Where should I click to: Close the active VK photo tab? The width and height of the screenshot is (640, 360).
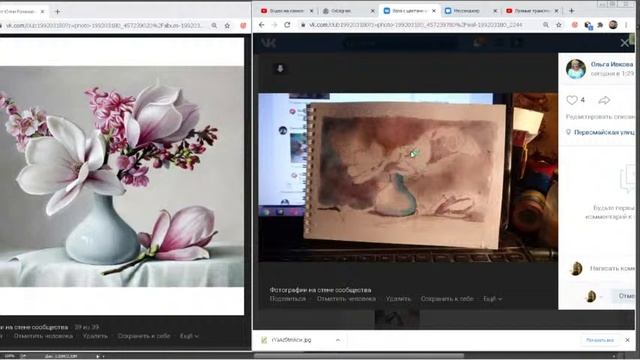(x=434, y=11)
